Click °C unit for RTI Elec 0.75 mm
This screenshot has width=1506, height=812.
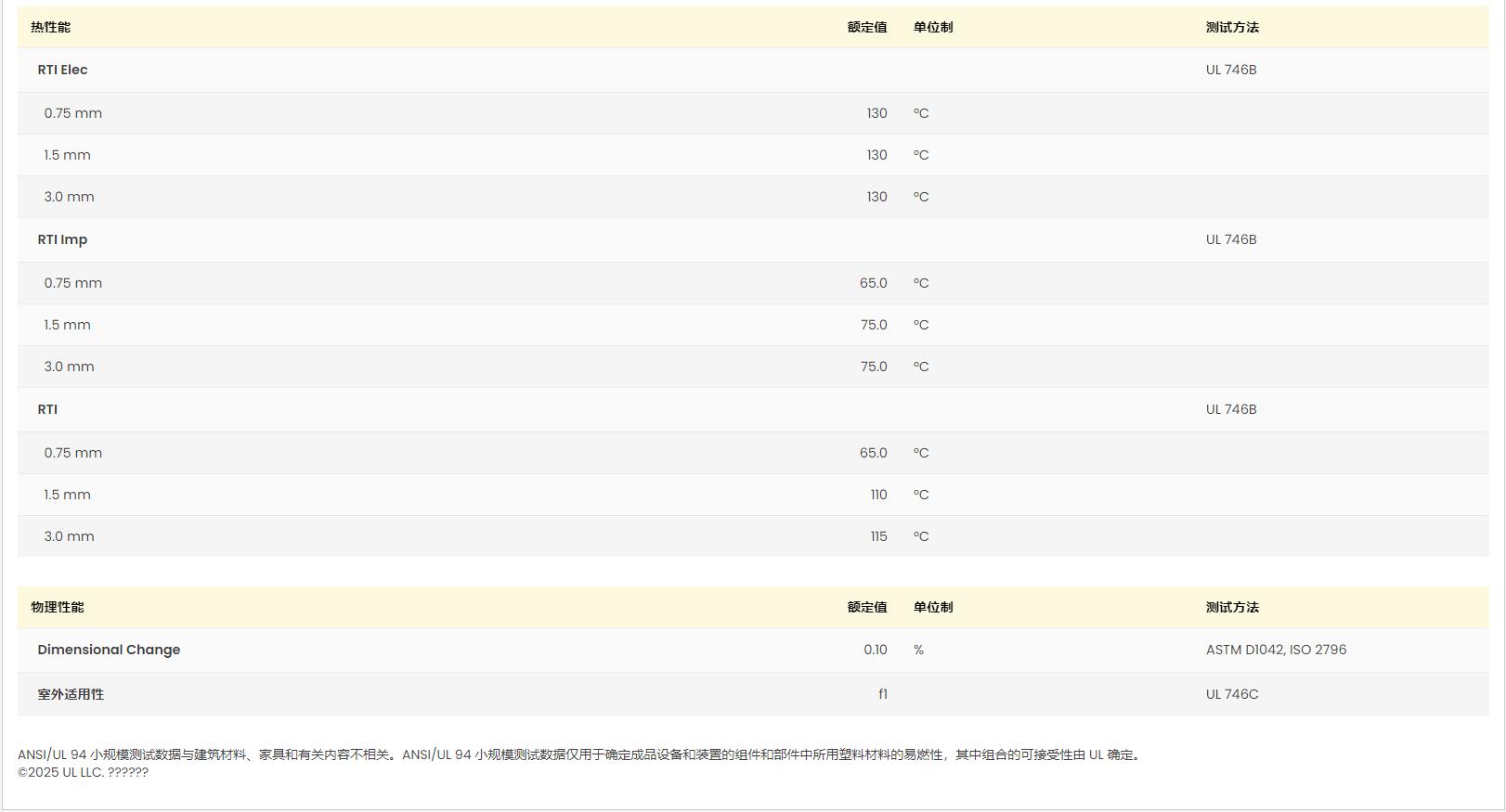[x=921, y=113]
